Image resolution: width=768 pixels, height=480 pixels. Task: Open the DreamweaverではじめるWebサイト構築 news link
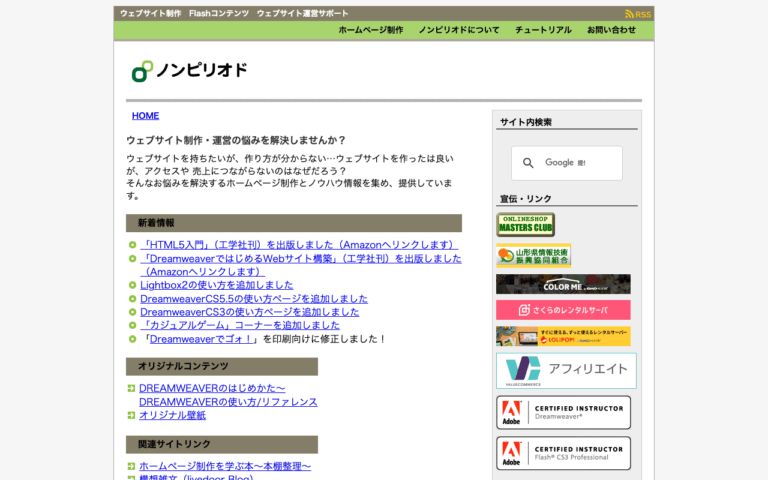pyautogui.click(x=301, y=265)
